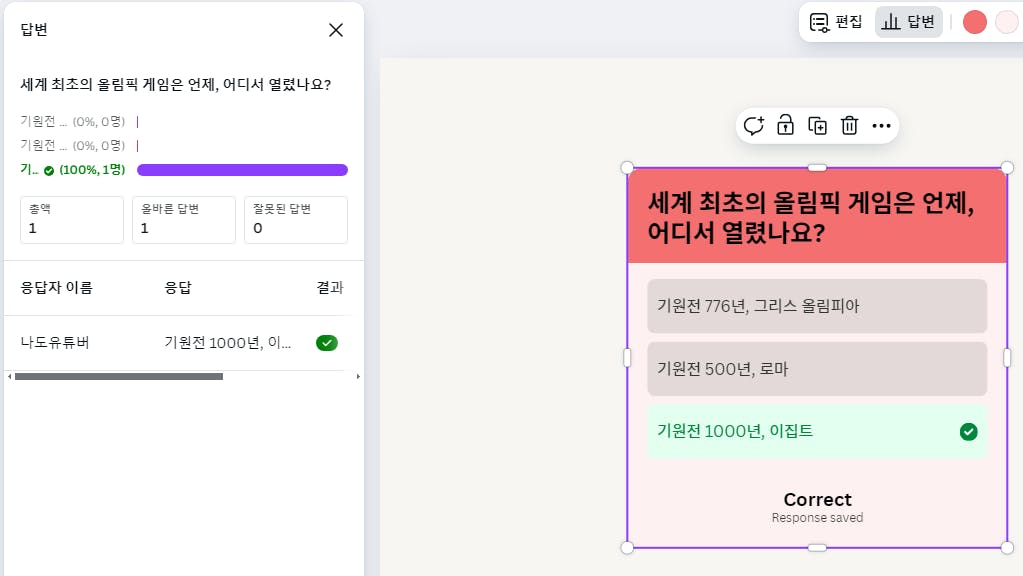The image size is (1023, 576).
Task: Switch to the 편집 tab
Action: [x=836, y=21]
